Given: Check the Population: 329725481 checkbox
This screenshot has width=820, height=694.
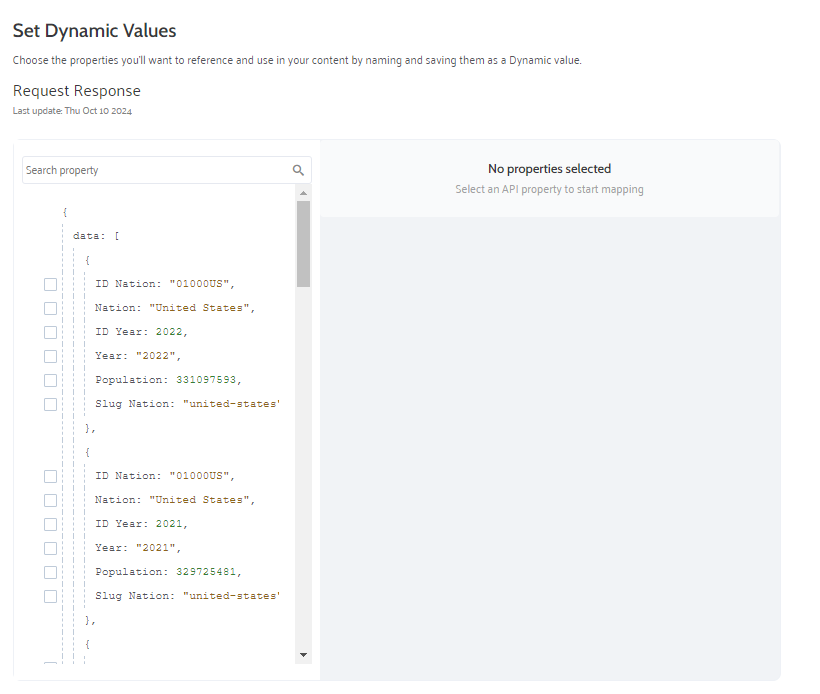Looking at the screenshot, I should point(50,572).
